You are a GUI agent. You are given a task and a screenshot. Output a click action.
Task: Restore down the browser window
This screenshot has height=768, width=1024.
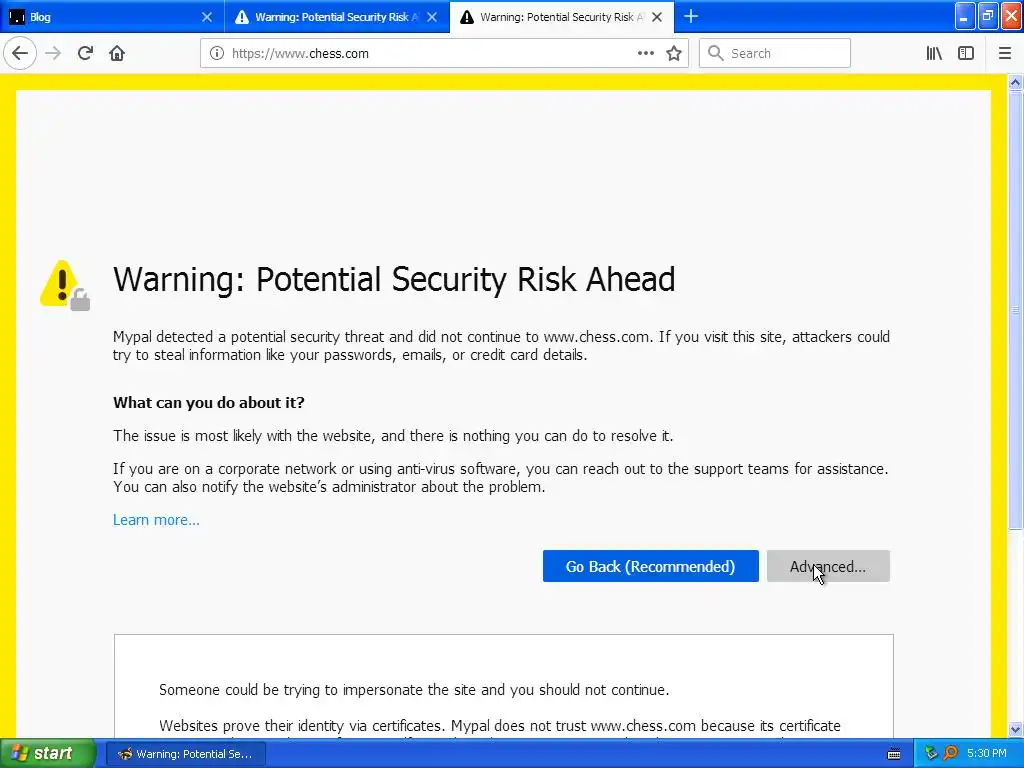click(988, 16)
